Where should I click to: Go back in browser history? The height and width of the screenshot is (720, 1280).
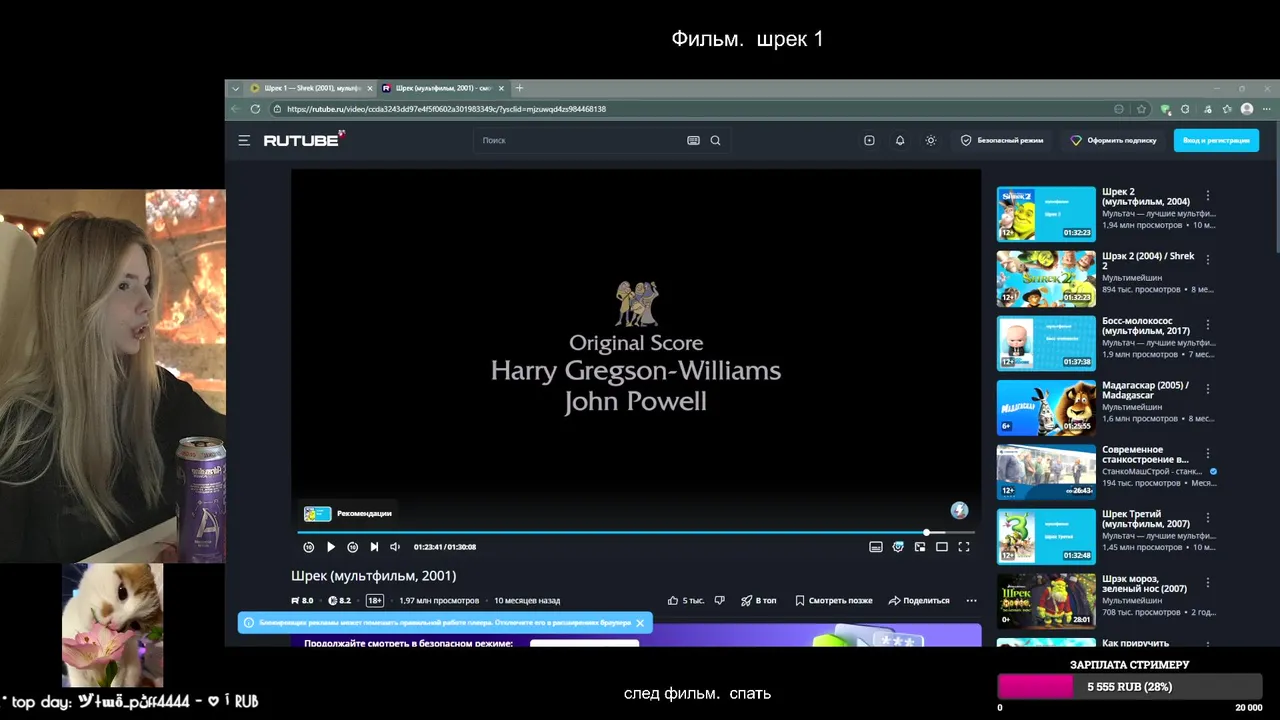236,109
